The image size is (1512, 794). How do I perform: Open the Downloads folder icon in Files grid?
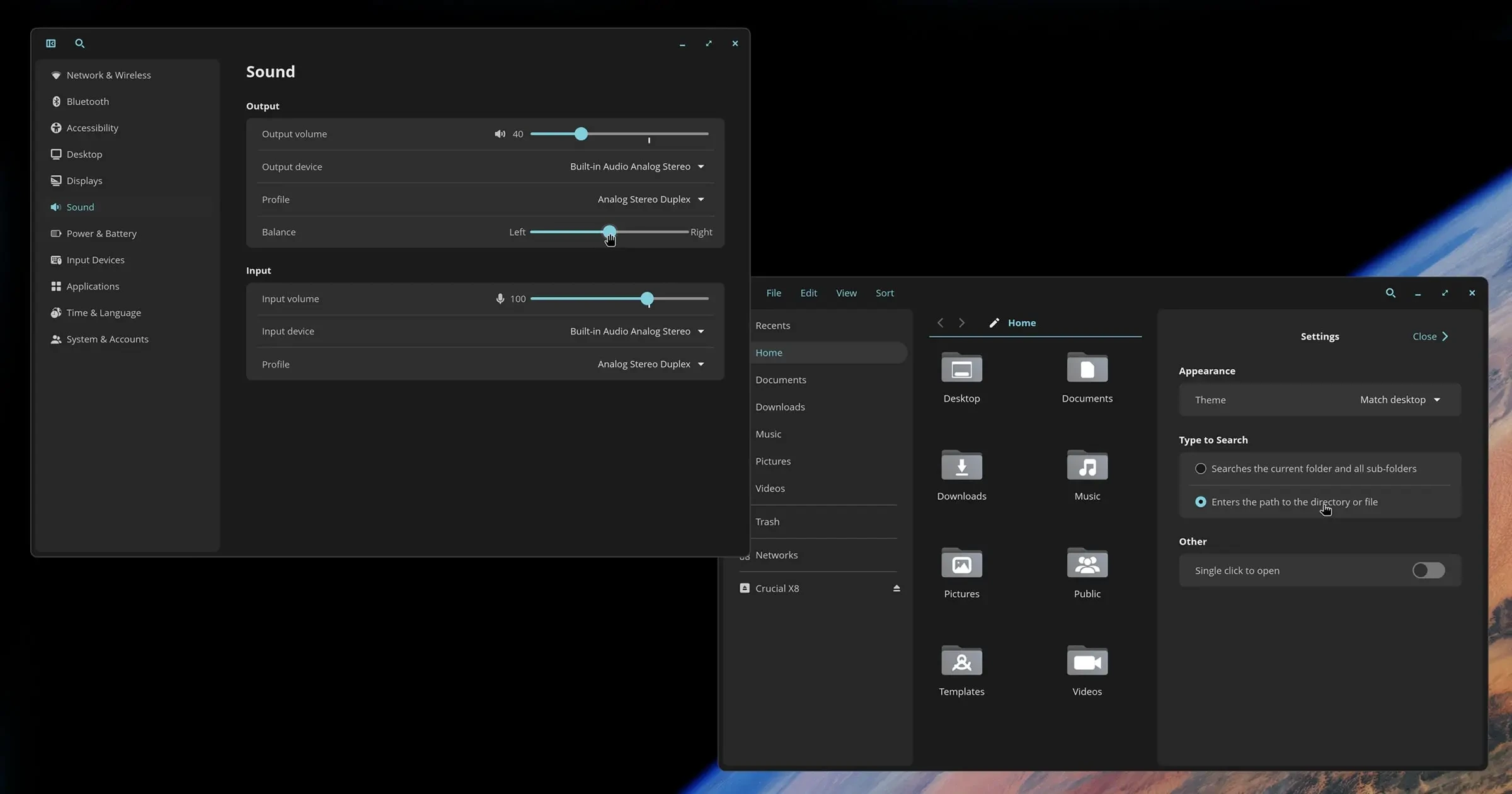click(961, 465)
